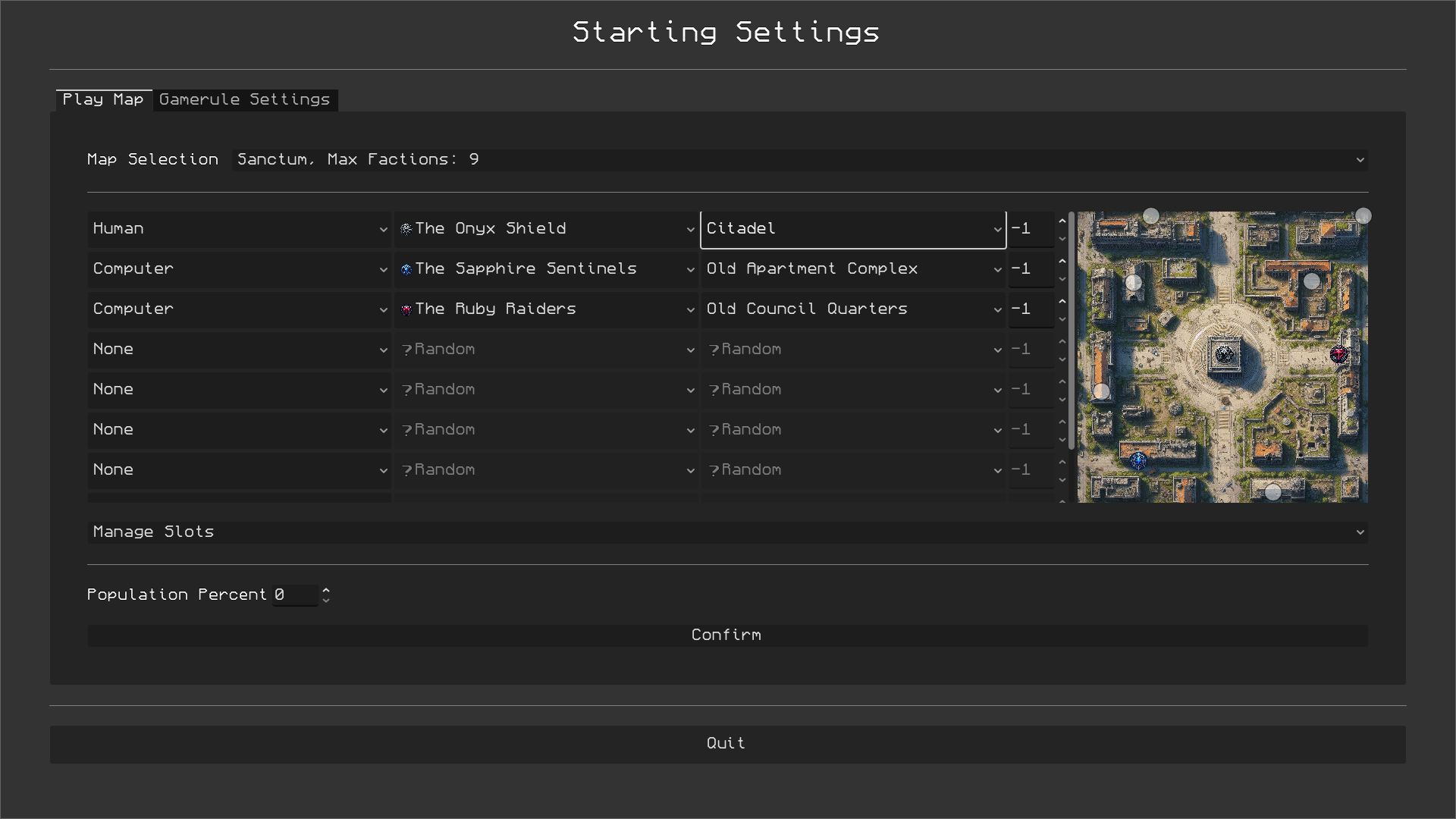
Task: Click the blue Sapphire Sentinels marker on map
Action: pyautogui.click(x=1138, y=460)
